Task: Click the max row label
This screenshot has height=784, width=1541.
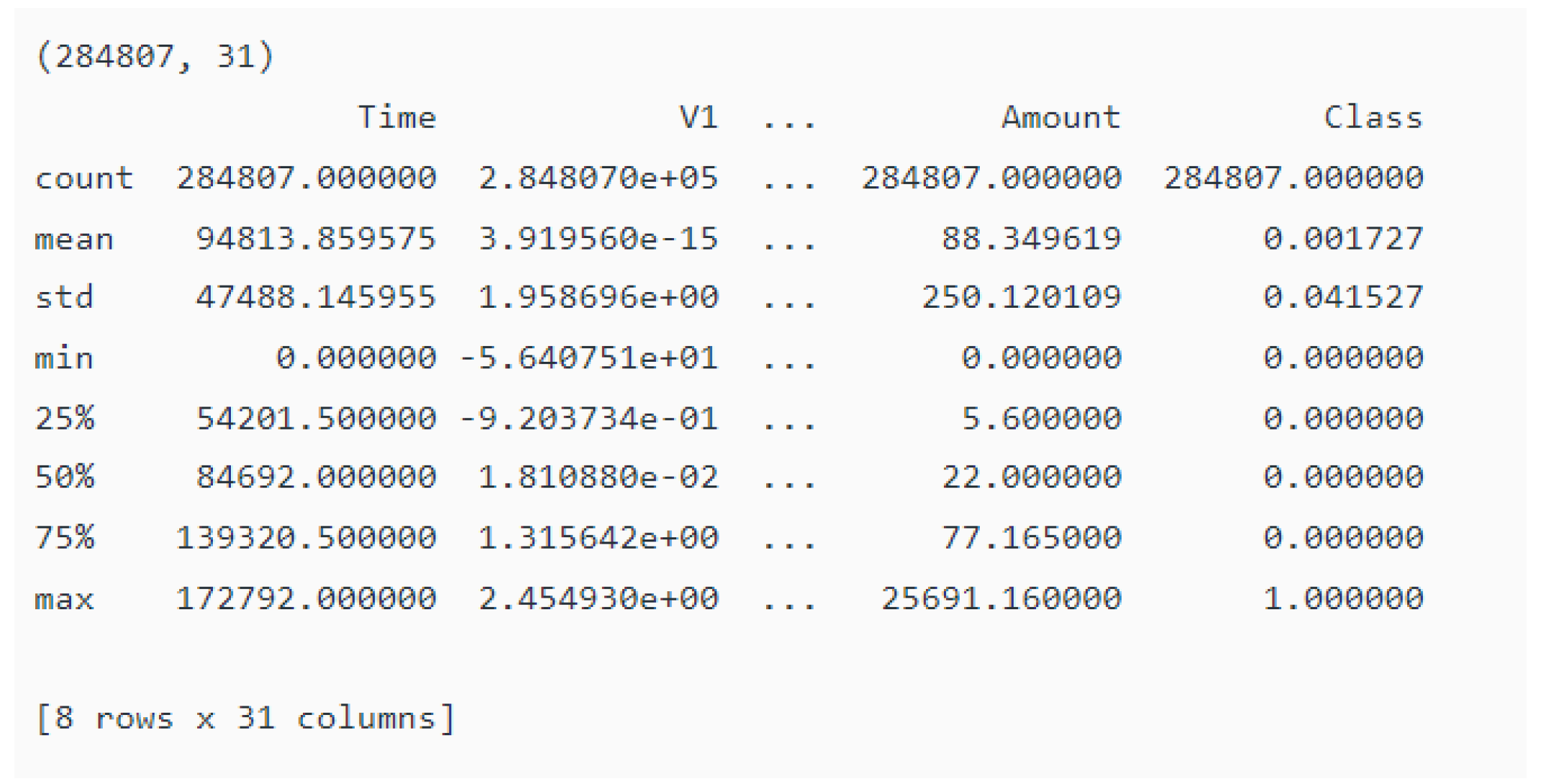Action: coord(64,598)
